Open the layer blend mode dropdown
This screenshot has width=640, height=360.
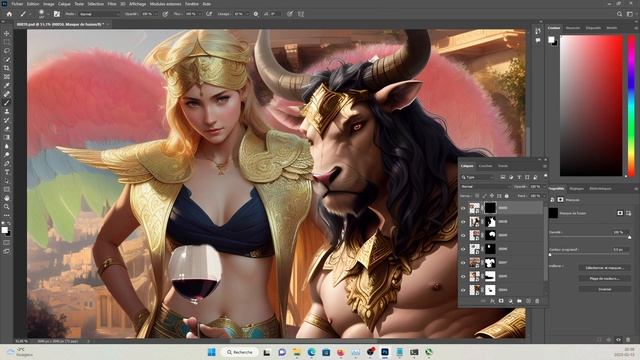pyautogui.click(x=486, y=187)
